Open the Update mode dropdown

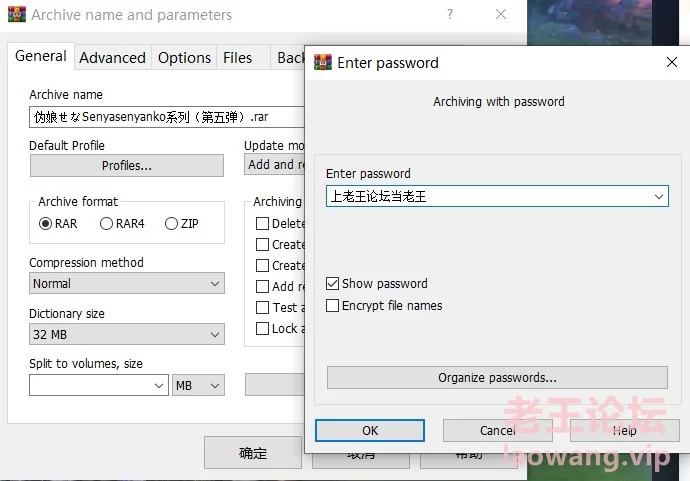click(275, 164)
